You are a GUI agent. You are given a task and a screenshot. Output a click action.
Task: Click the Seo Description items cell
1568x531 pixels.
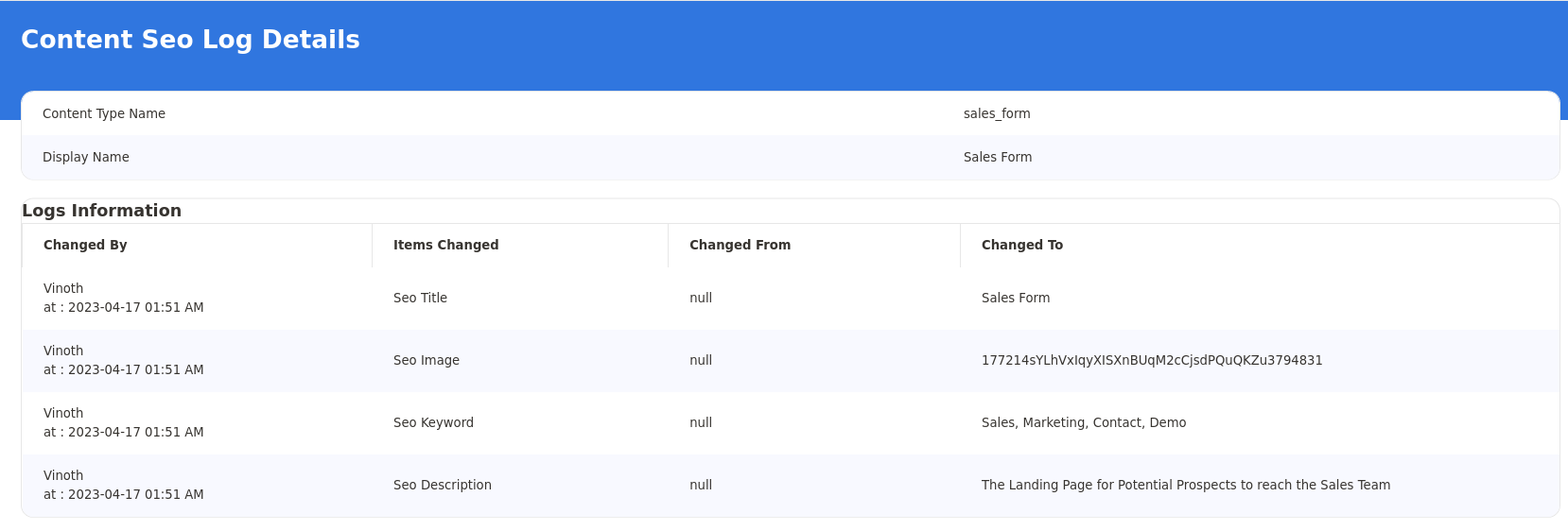443,485
